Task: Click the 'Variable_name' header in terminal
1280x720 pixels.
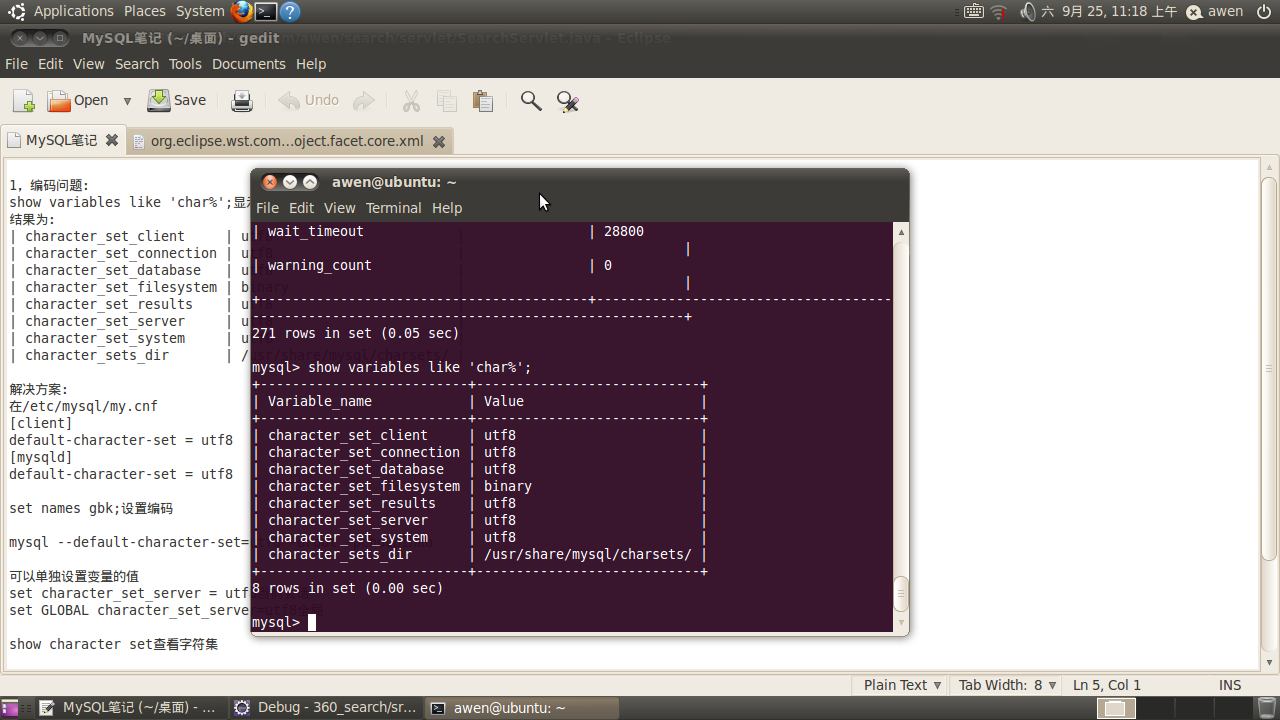Action: 320,401
